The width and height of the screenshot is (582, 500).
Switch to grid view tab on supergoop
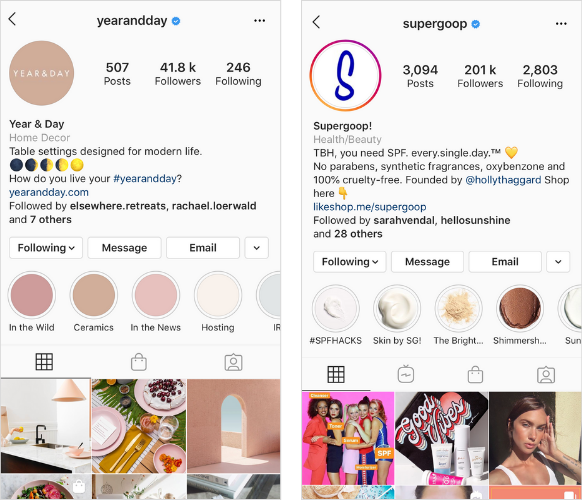[x=336, y=374]
